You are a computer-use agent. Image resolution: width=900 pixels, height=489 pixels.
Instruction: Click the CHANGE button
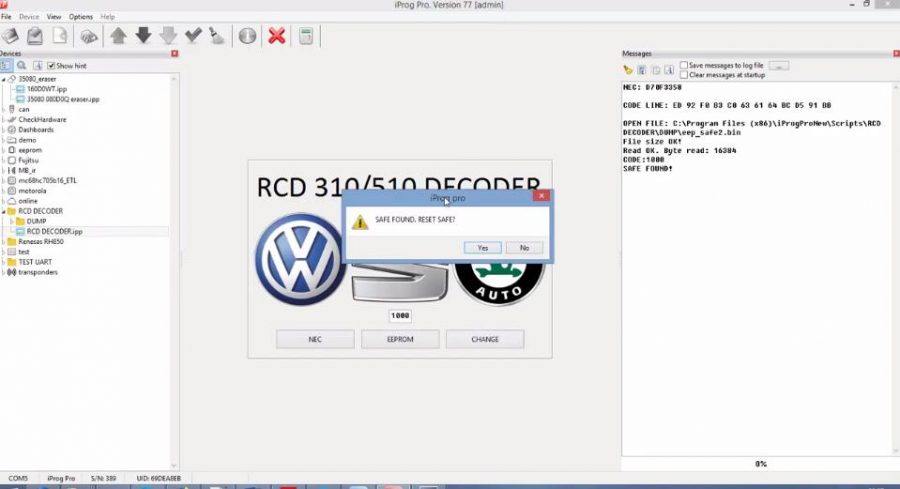pyautogui.click(x=485, y=339)
